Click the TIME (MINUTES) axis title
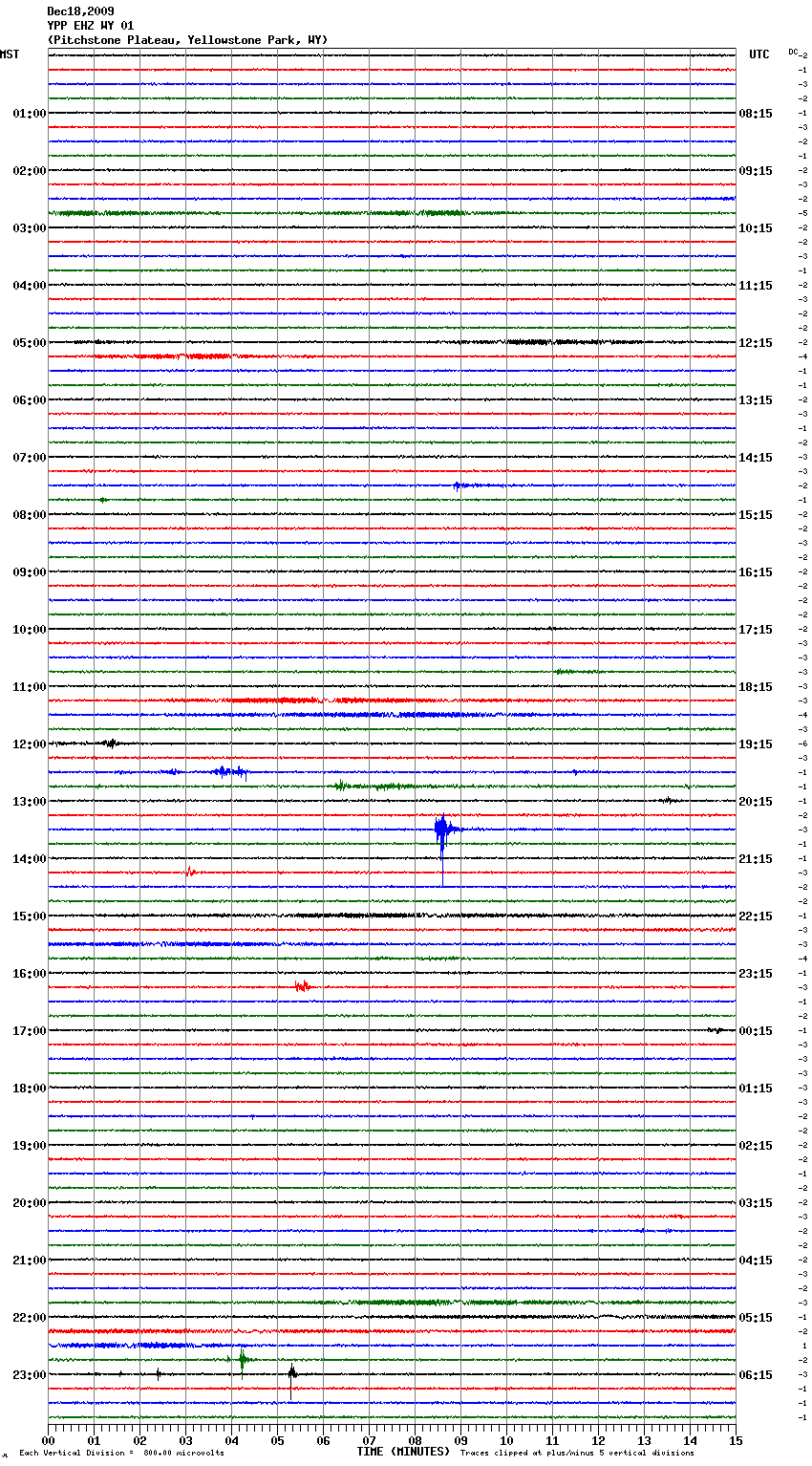The image size is (812, 1466). click(x=403, y=1452)
